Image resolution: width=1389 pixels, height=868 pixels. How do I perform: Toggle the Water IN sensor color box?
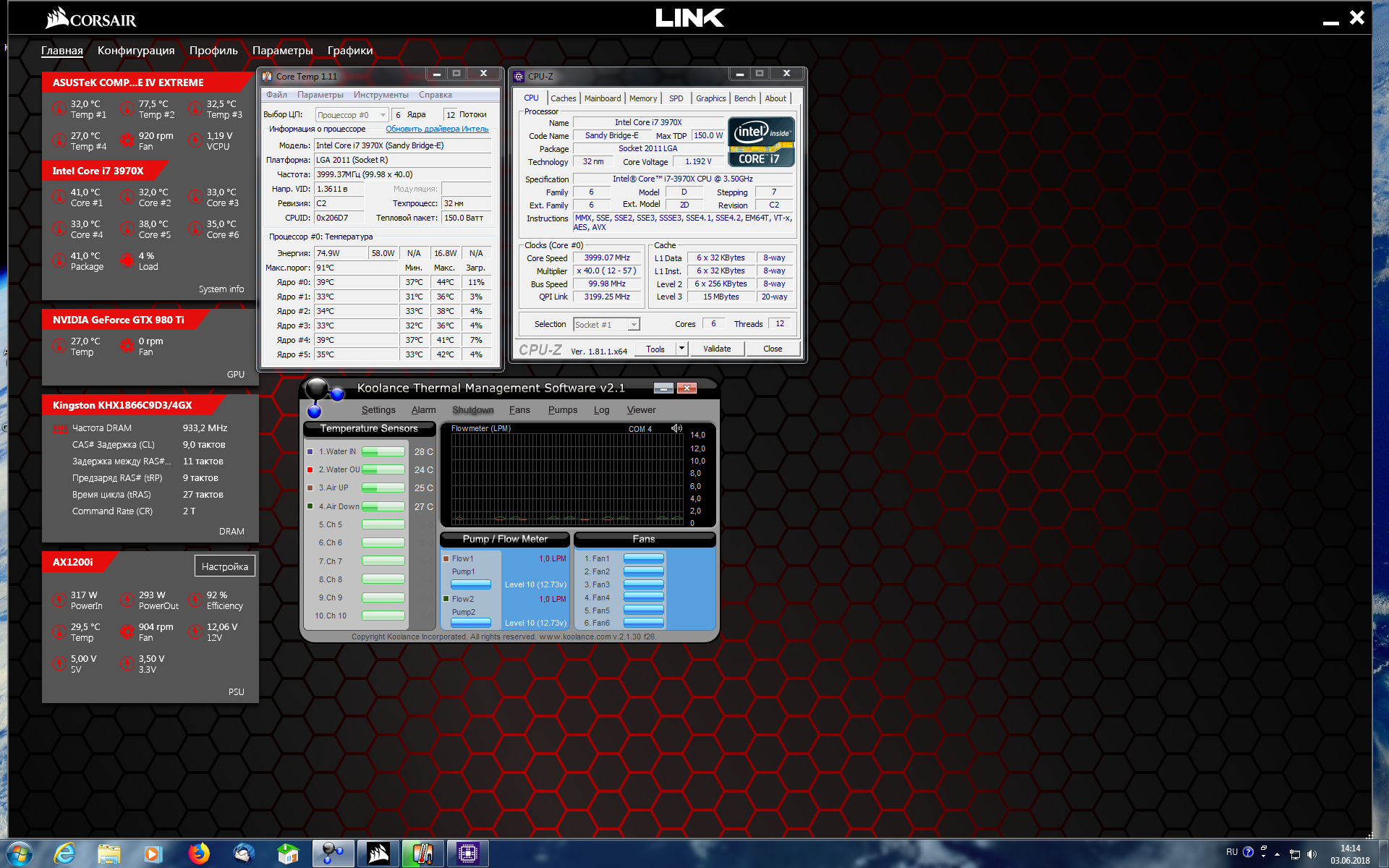click(x=310, y=451)
